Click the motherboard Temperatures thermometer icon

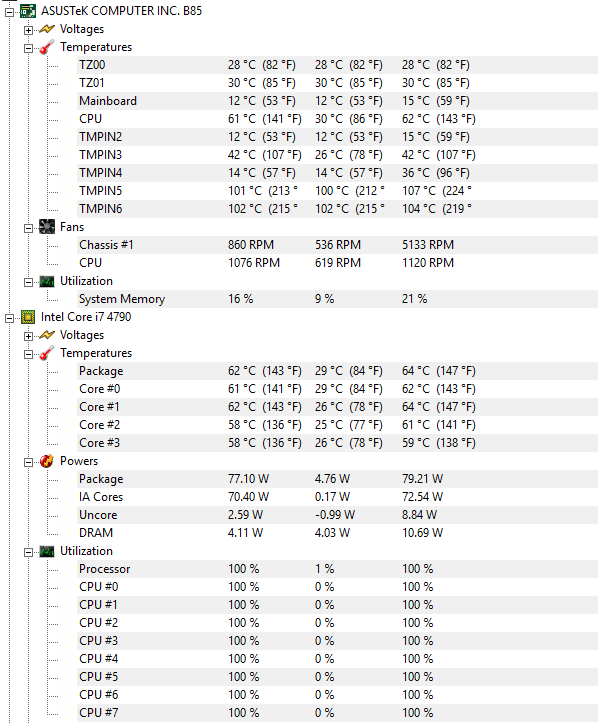[x=47, y=47]
